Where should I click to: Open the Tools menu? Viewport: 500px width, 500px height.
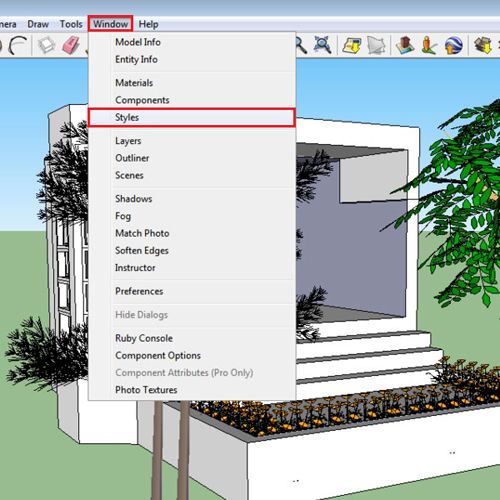coord(71,24)
